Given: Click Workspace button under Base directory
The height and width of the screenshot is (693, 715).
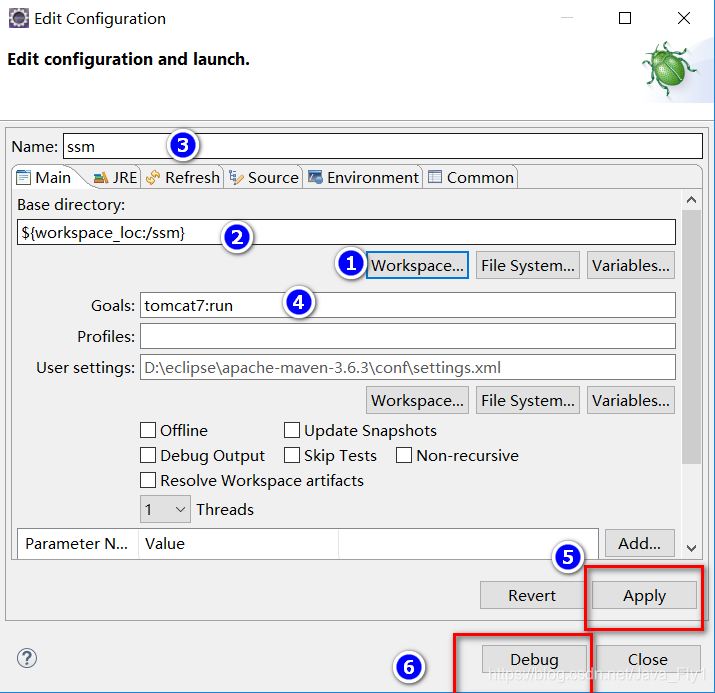Looking at the screenshot, I should [x=417, y=265].
